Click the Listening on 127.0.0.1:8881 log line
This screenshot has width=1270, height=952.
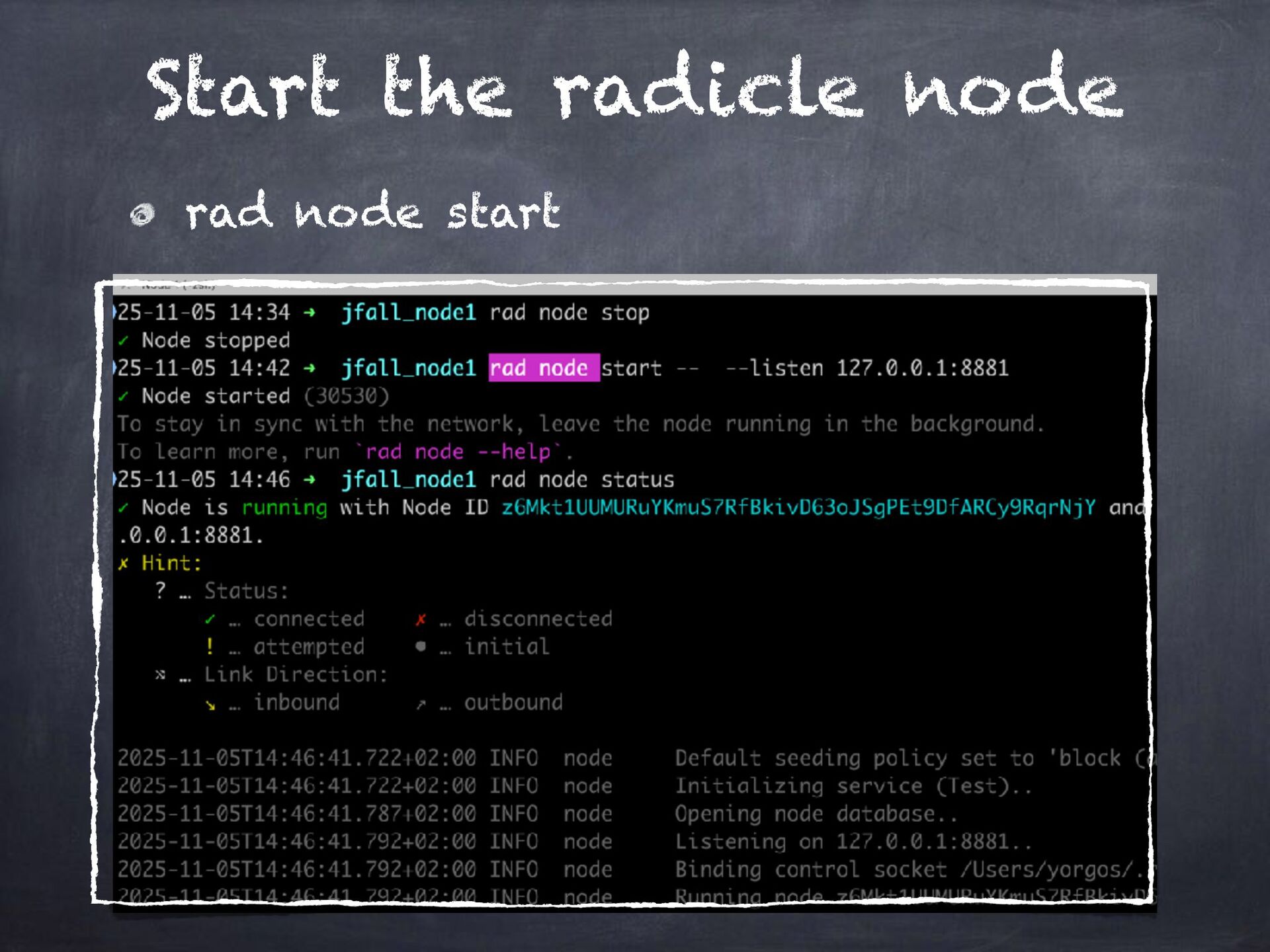(852, 842)
